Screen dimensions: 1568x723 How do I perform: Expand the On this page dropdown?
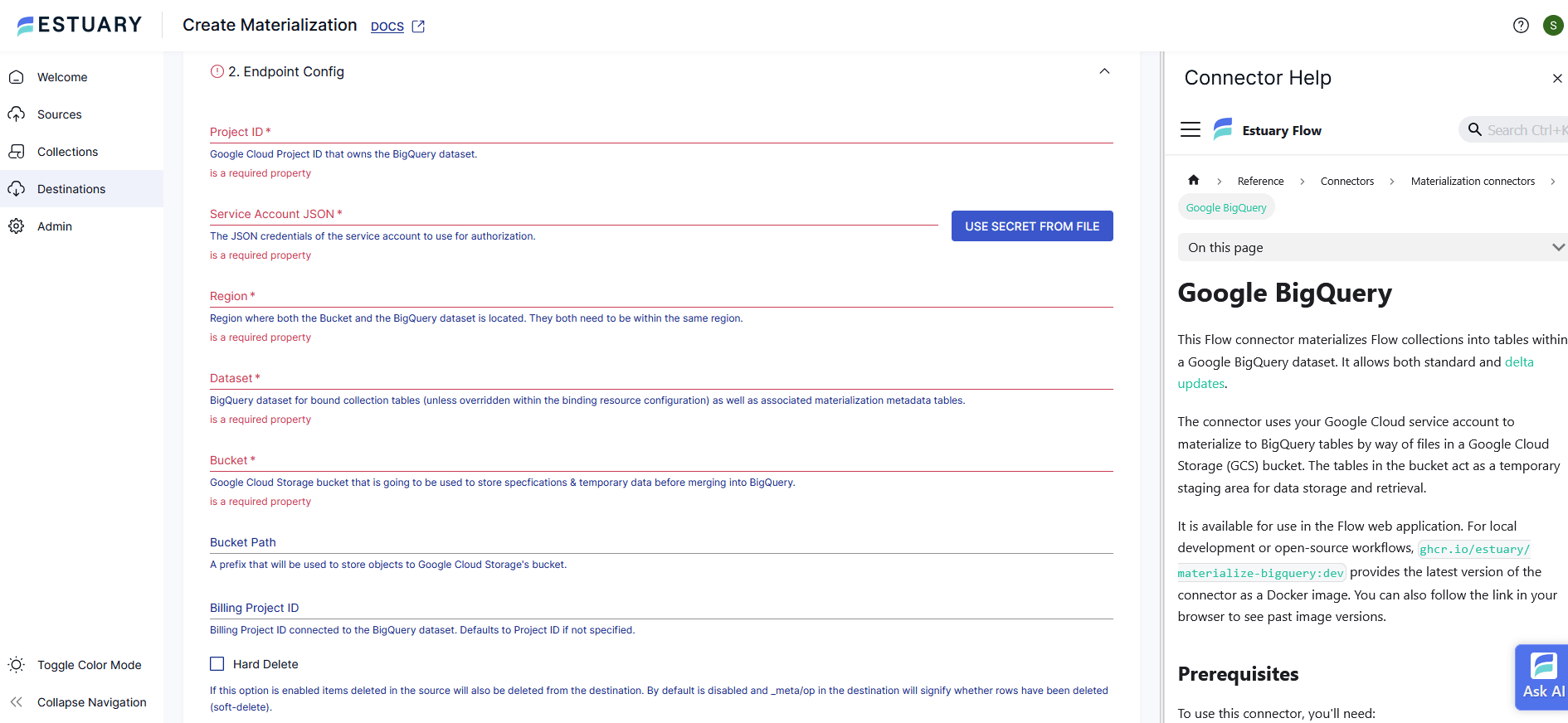[1372, 247]
